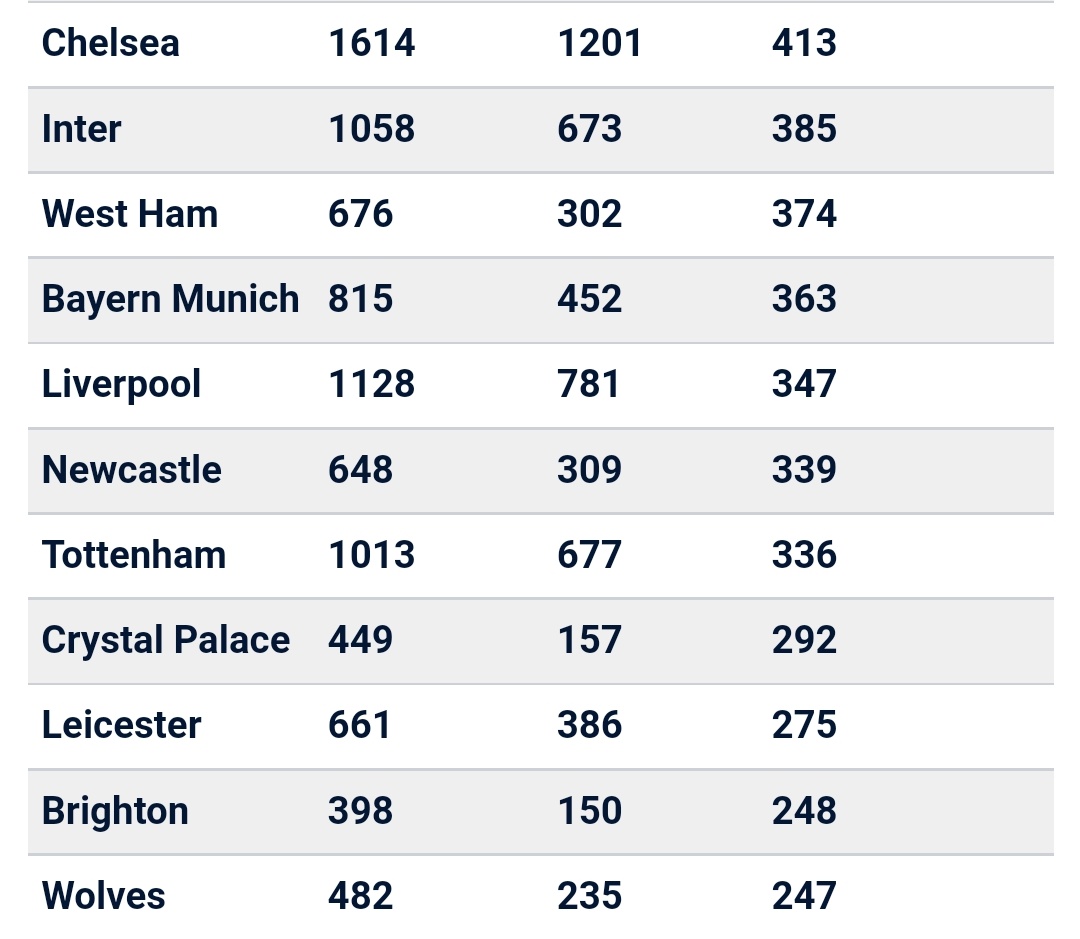Click Liverpool's 781 value
Screen dimensions: 1080x939
coord(588,384)
